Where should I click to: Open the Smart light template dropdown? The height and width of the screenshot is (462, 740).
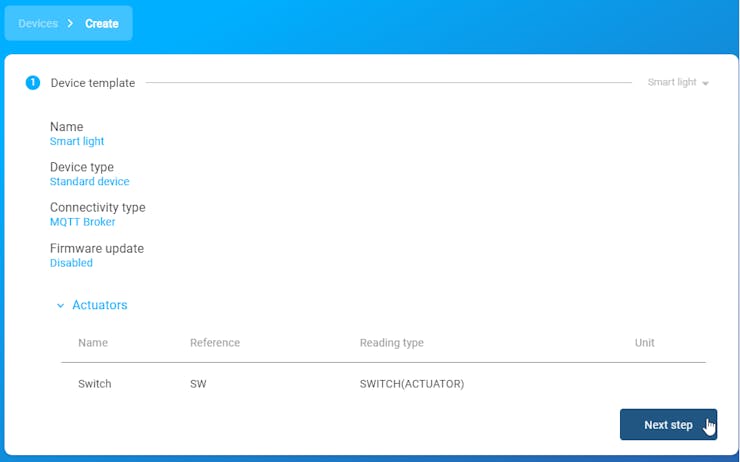pyautogui.click(x=678, y=83)
